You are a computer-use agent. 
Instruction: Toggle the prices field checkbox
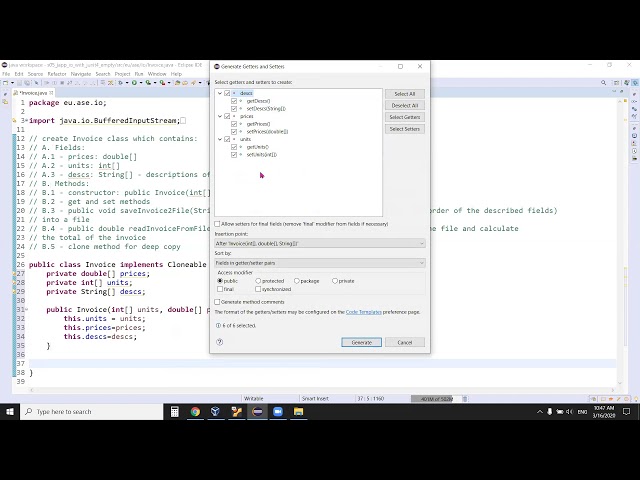227,116
